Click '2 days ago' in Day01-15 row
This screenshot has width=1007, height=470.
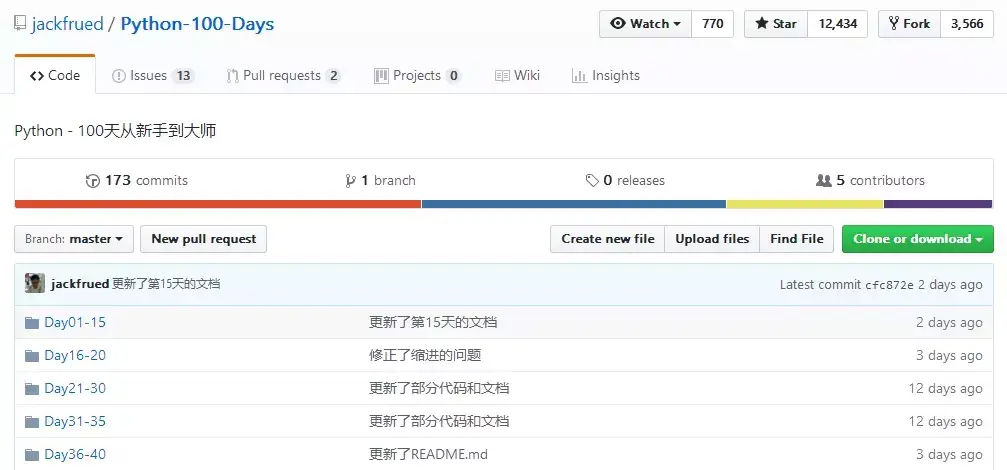(949, 322)
